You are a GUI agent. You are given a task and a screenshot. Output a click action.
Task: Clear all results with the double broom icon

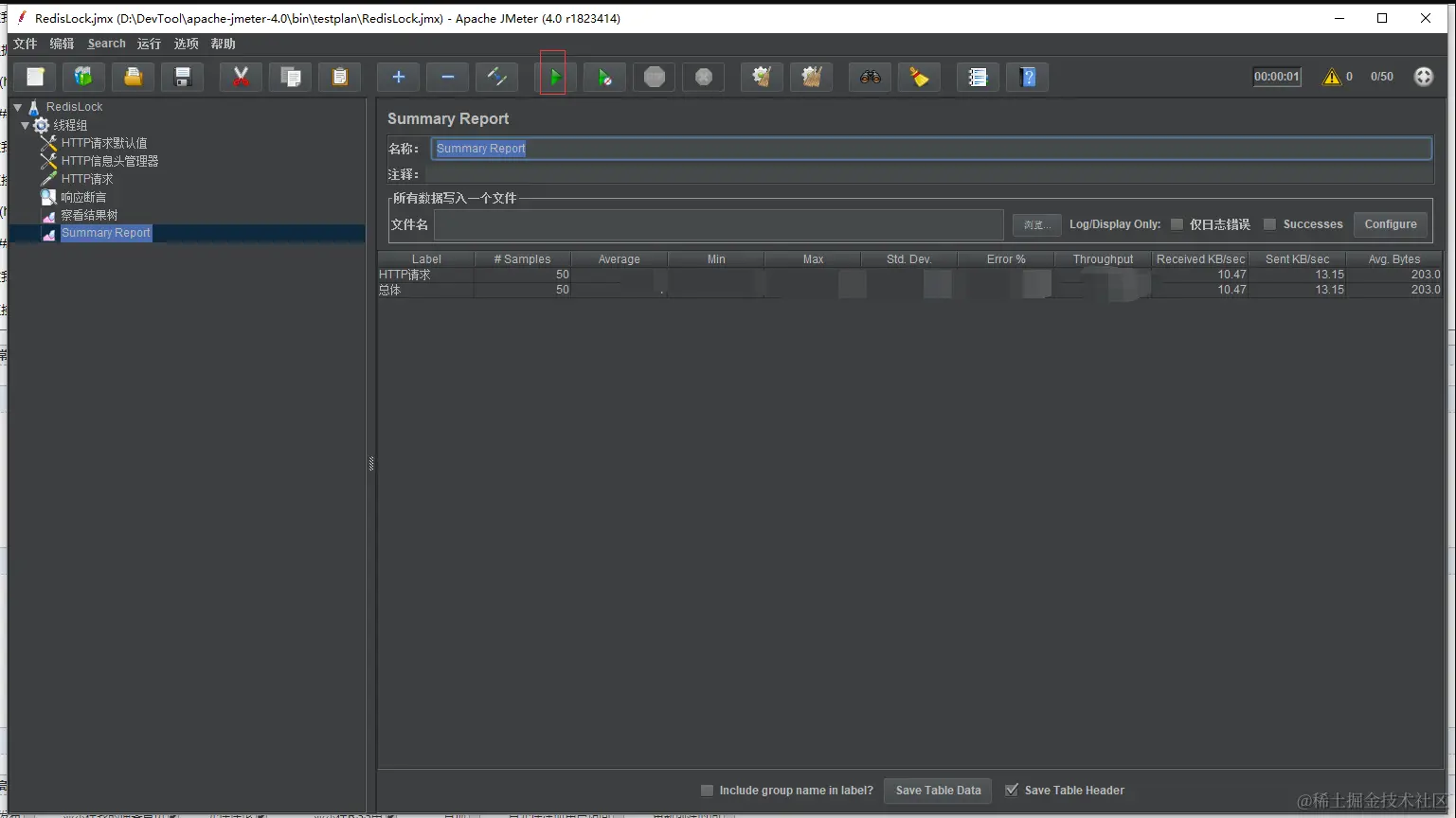tap(812, 78)
